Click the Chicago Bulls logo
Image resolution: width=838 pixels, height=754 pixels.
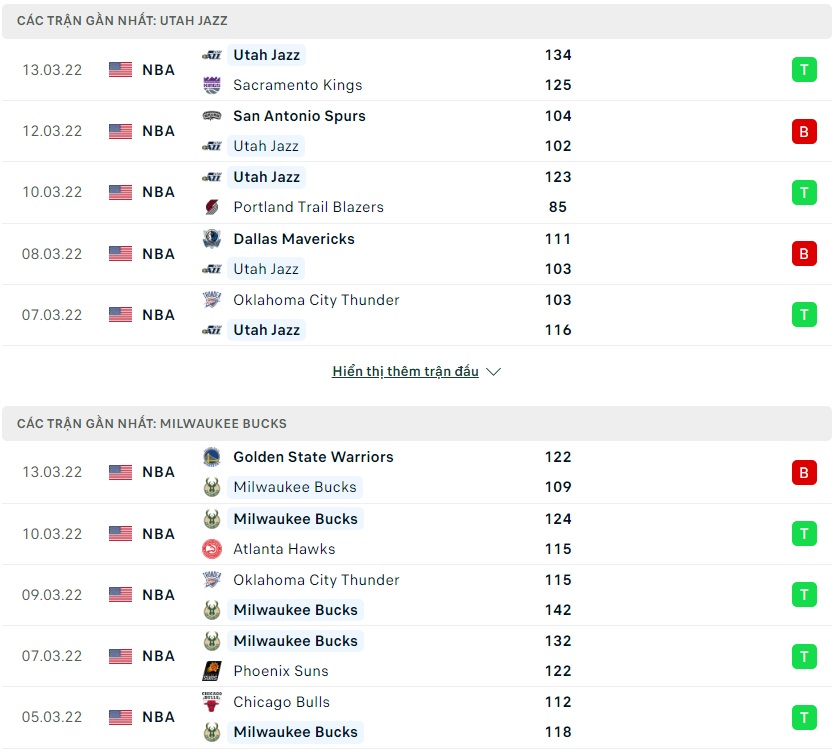211,702
